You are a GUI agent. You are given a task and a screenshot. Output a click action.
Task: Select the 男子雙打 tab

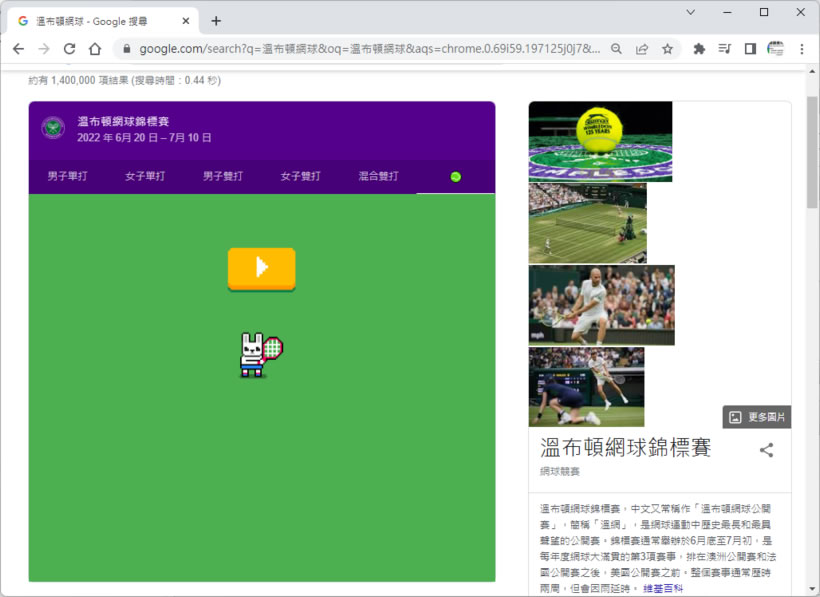[223, 176]
